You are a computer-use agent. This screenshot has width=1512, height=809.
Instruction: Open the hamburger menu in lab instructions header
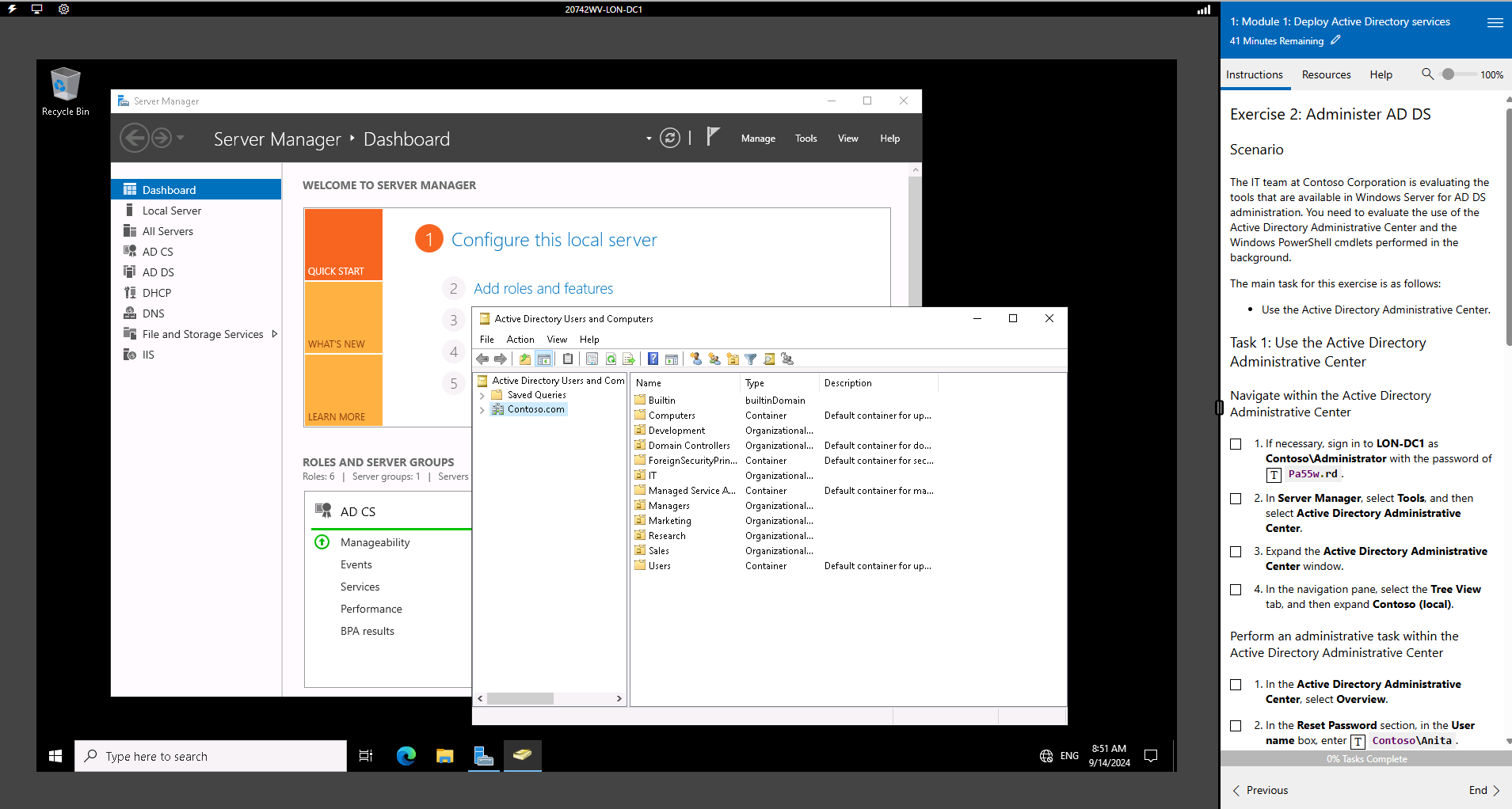click(x=1495, y=23)
